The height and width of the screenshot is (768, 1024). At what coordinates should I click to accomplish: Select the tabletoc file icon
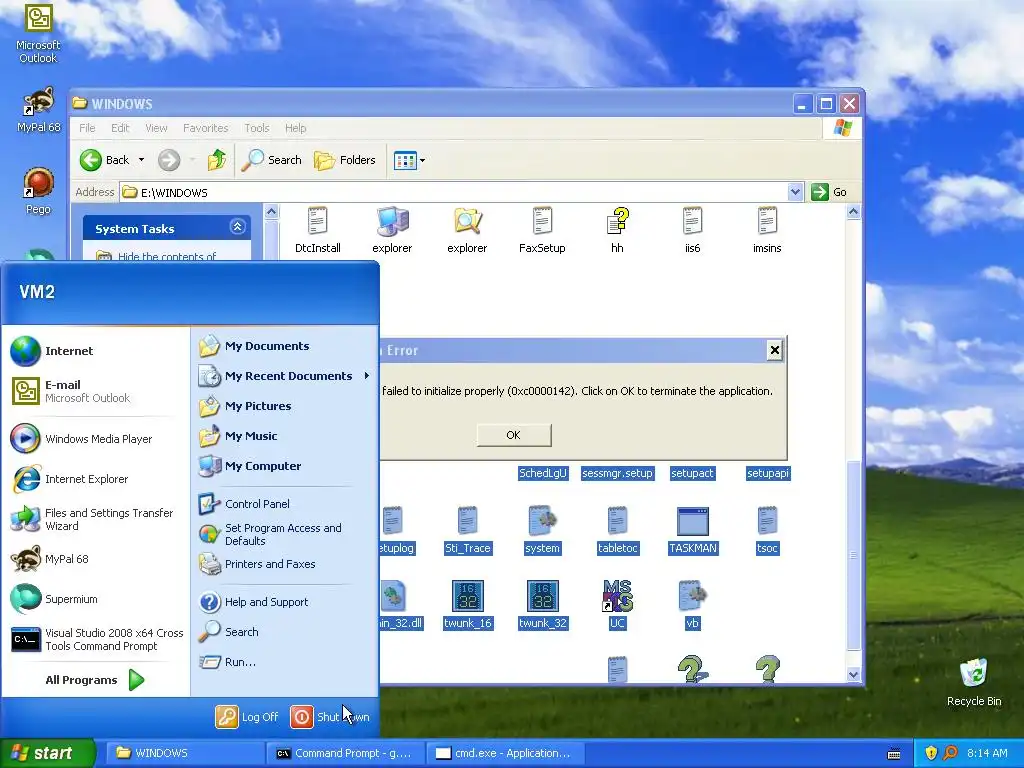(x=617, y=530)
